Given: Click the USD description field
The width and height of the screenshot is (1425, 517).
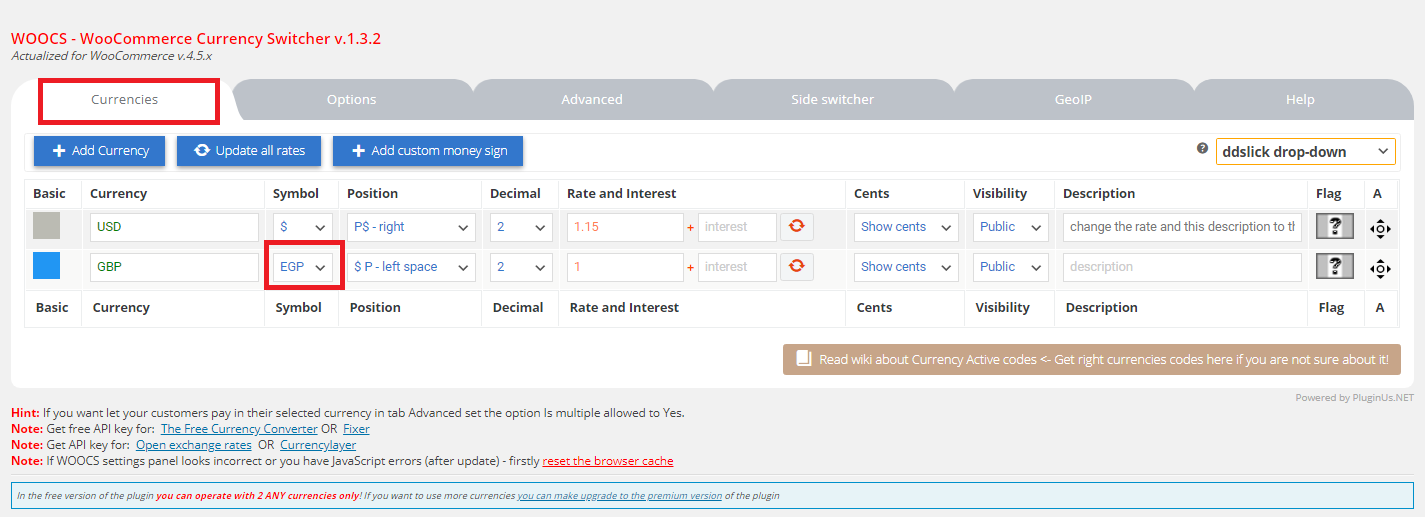Looking at the screenshot, I should point(1182,227).
